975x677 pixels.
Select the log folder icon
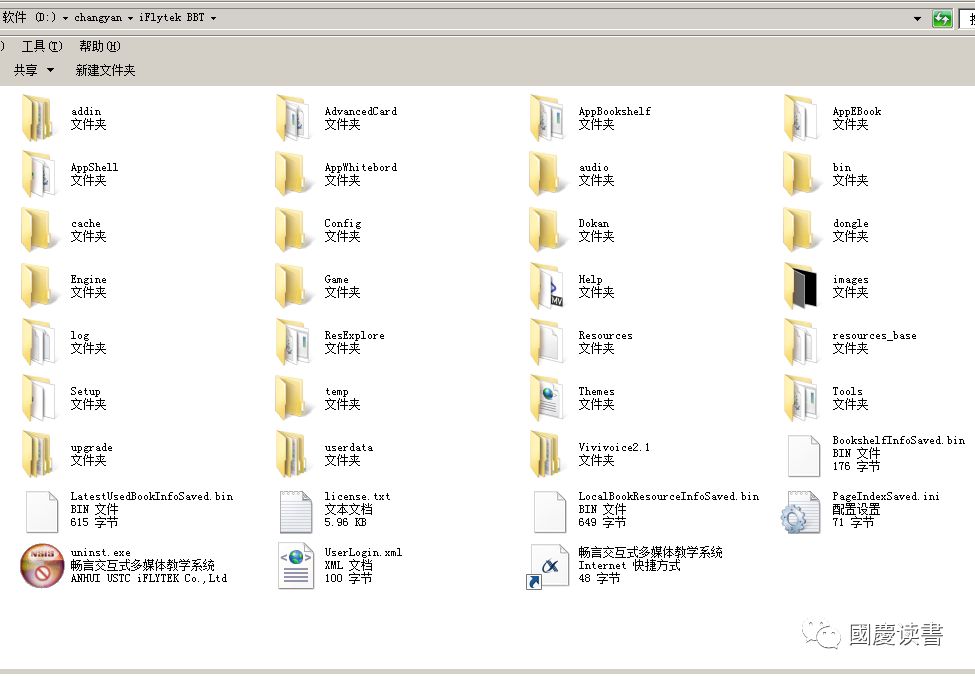(x=39, y=341)
